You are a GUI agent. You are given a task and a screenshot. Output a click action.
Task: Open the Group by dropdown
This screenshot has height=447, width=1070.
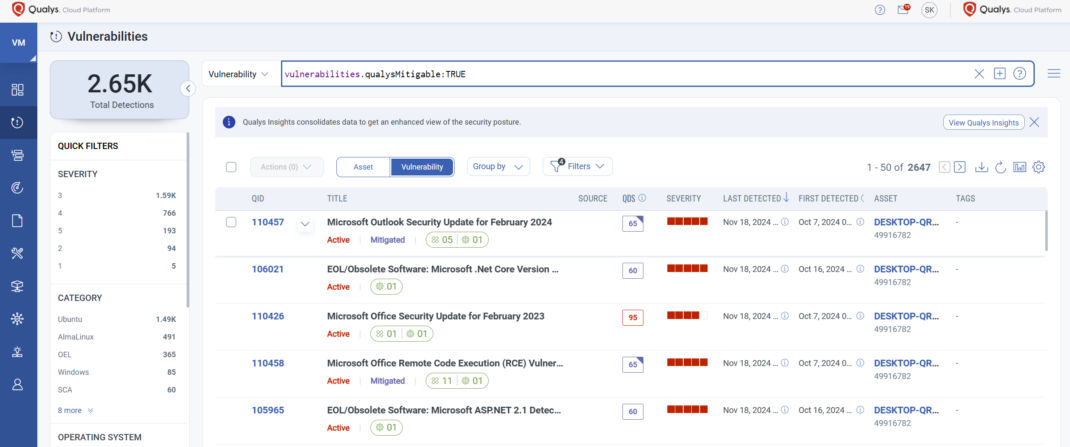[x=498, y=167]
